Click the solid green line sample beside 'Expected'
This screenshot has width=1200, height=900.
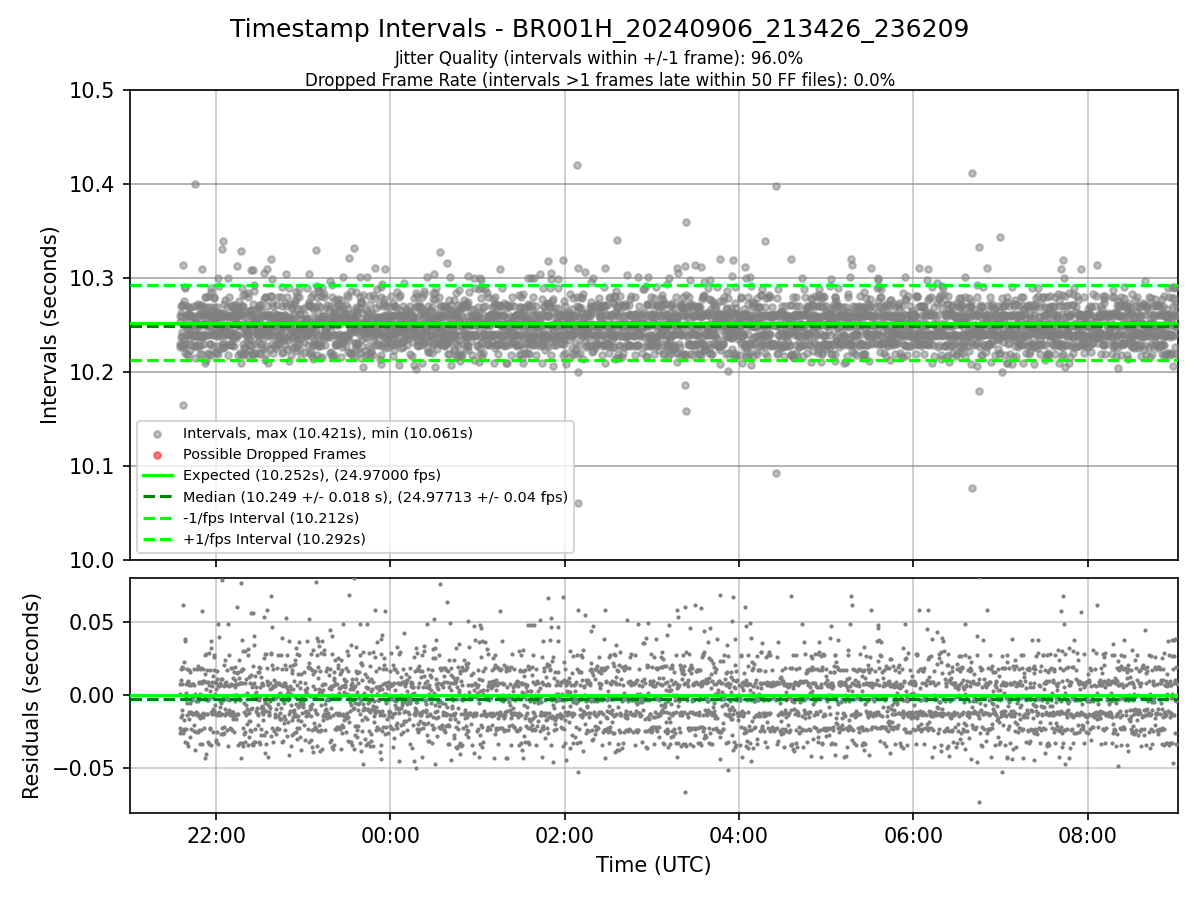(x=157, y=476)
